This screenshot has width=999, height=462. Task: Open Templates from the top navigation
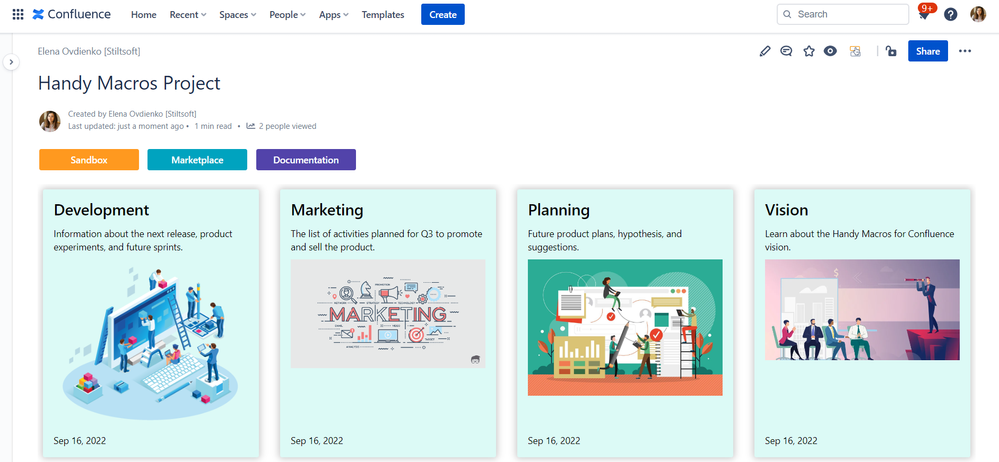383,15
